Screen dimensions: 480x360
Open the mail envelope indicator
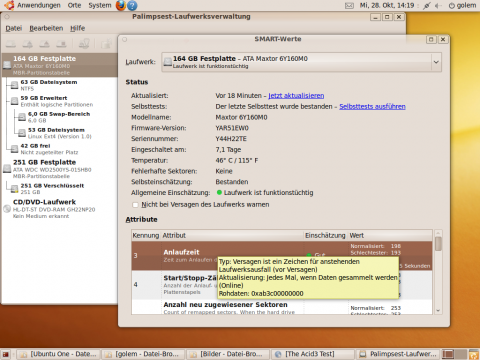click(x=349, y=6)
